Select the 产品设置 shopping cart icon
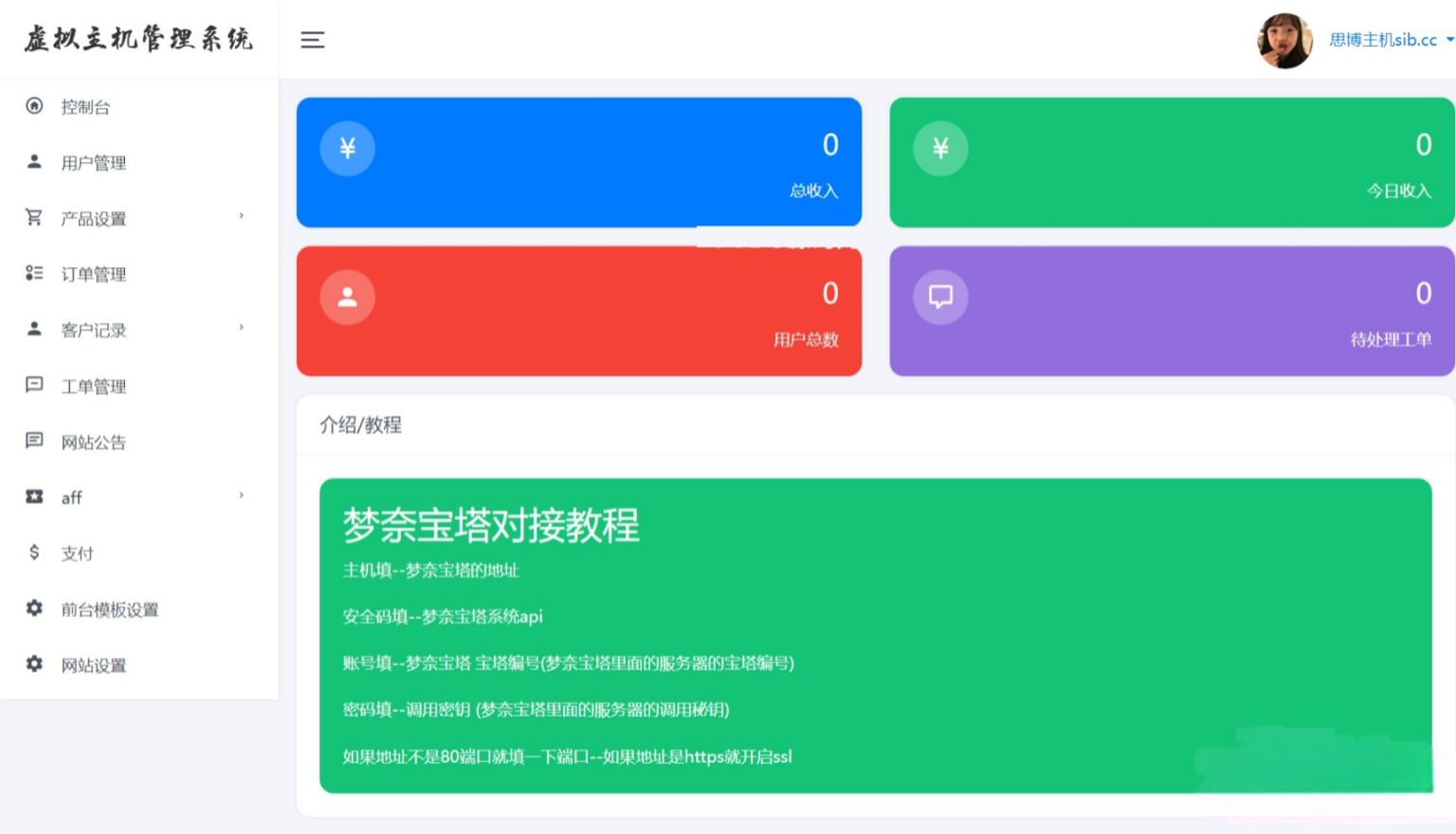The width and height of the screenshot is (1456, 834). tap(34, 218)
